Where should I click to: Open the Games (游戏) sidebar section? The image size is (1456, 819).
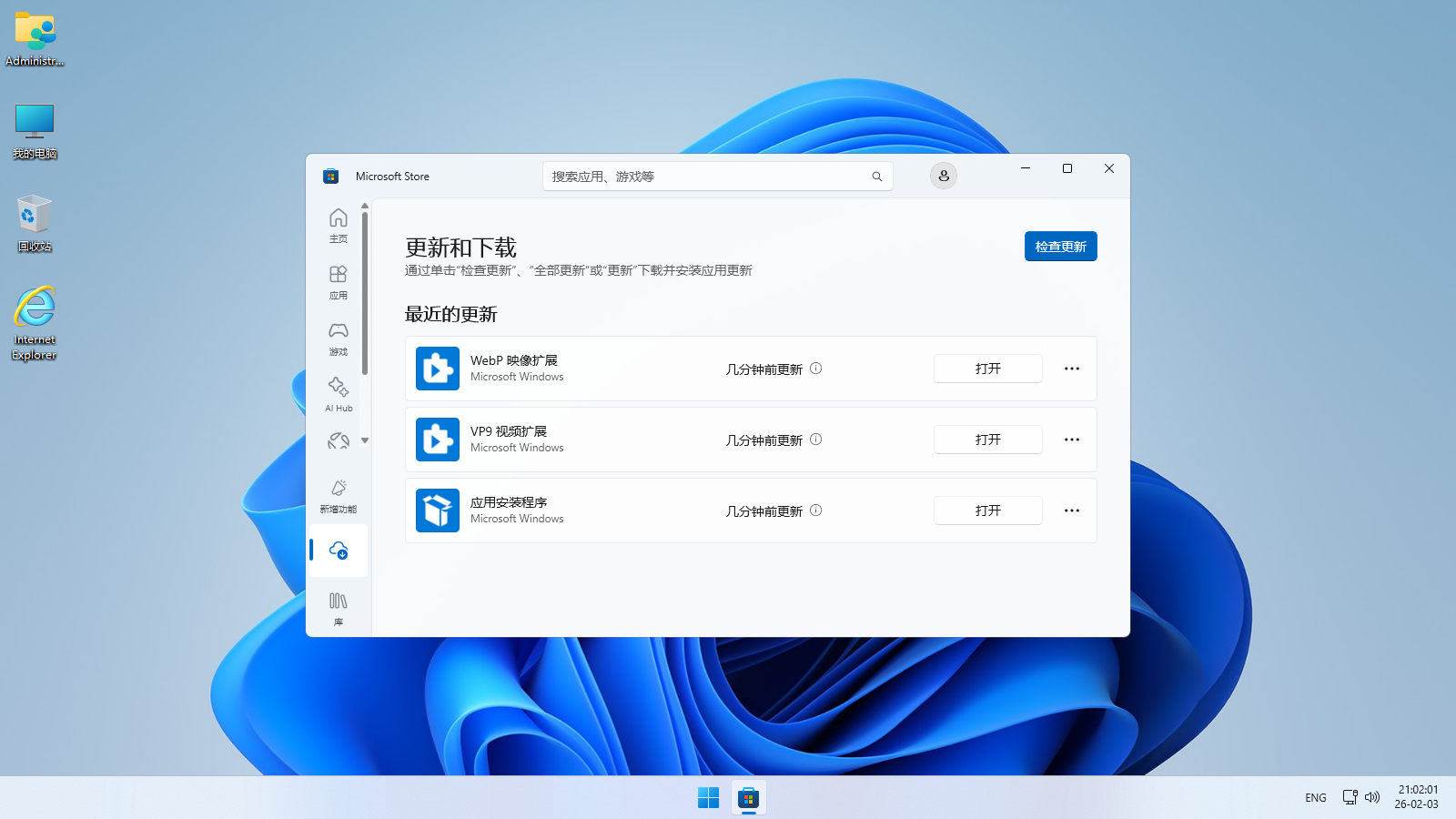pos(339,339)
